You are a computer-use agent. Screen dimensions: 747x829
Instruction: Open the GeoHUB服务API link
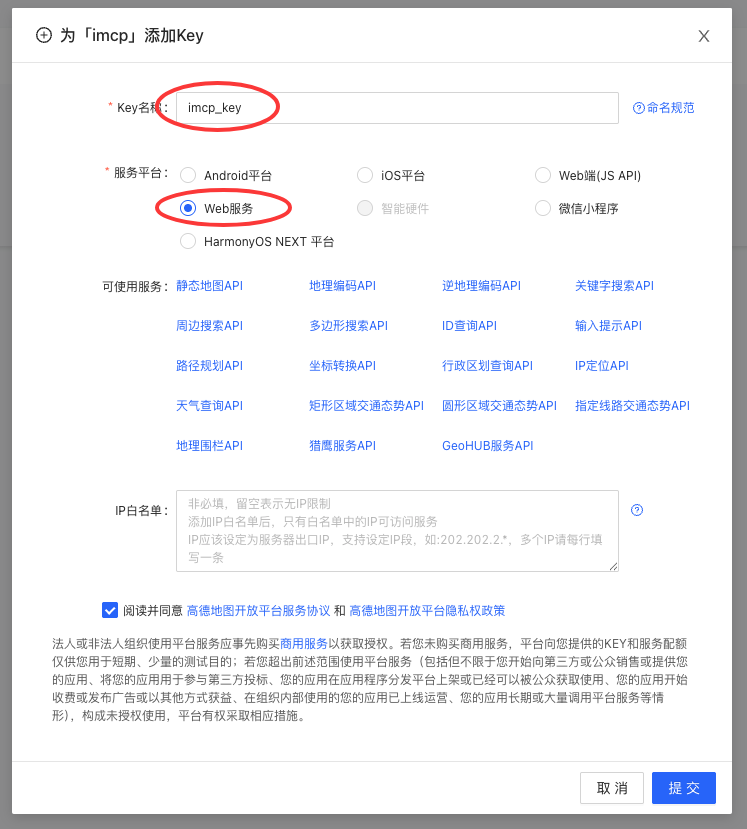click(487, 446)
